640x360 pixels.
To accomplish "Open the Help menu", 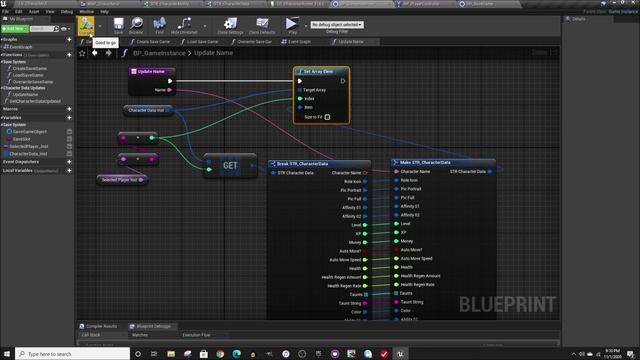I will coord(104,12).
